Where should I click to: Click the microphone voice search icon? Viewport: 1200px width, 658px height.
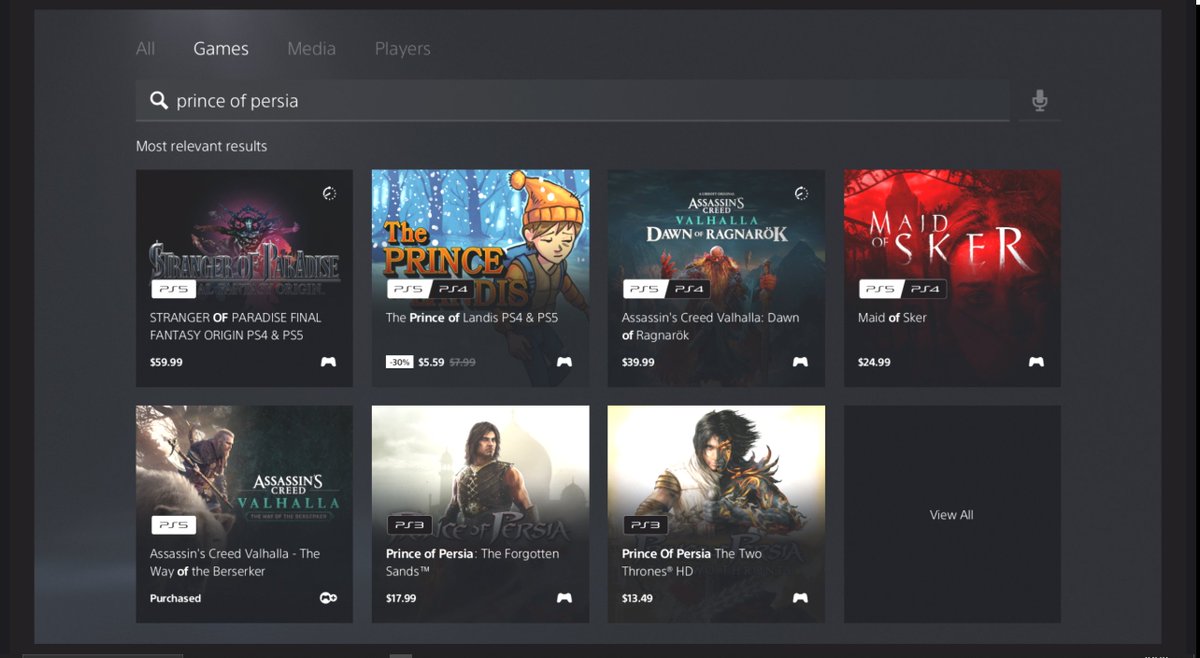coord(1040,100)
